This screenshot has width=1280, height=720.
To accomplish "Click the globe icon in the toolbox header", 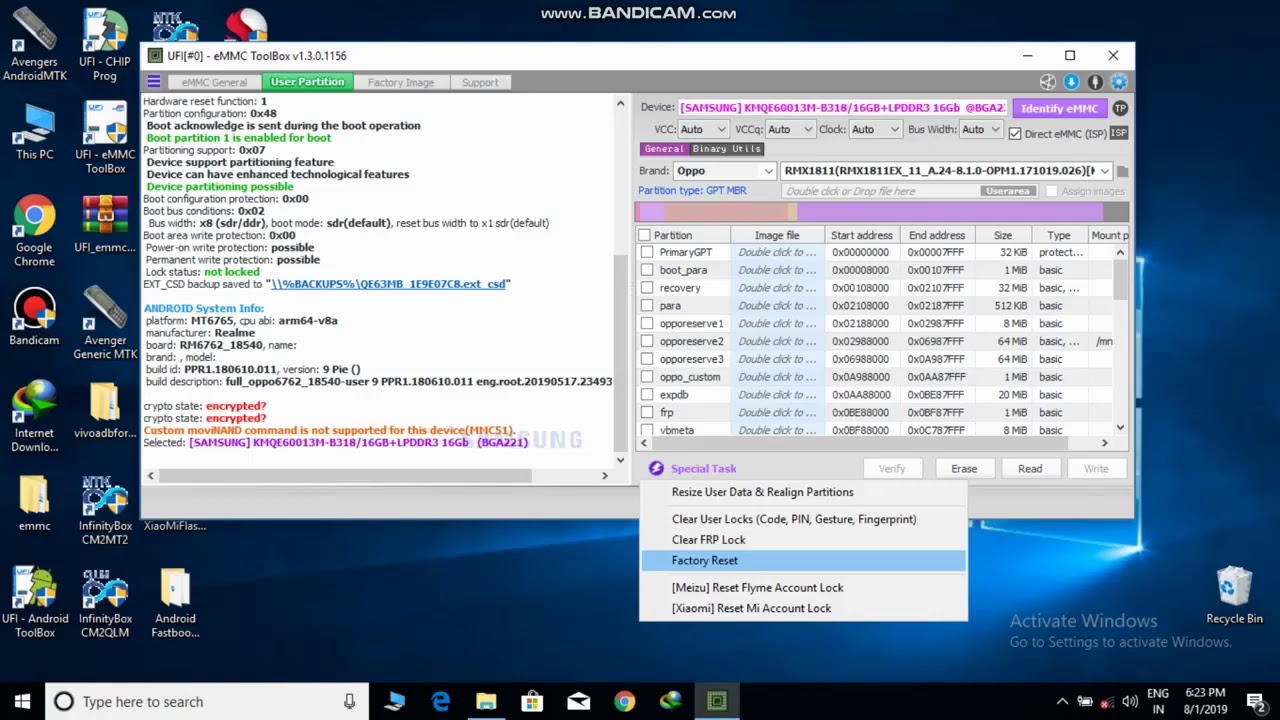I will 1048,82.
